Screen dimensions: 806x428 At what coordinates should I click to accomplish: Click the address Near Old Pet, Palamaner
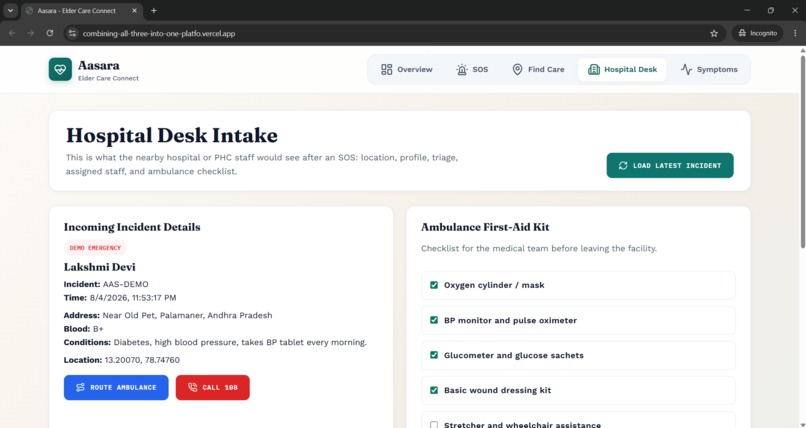(x=187, y=315)
